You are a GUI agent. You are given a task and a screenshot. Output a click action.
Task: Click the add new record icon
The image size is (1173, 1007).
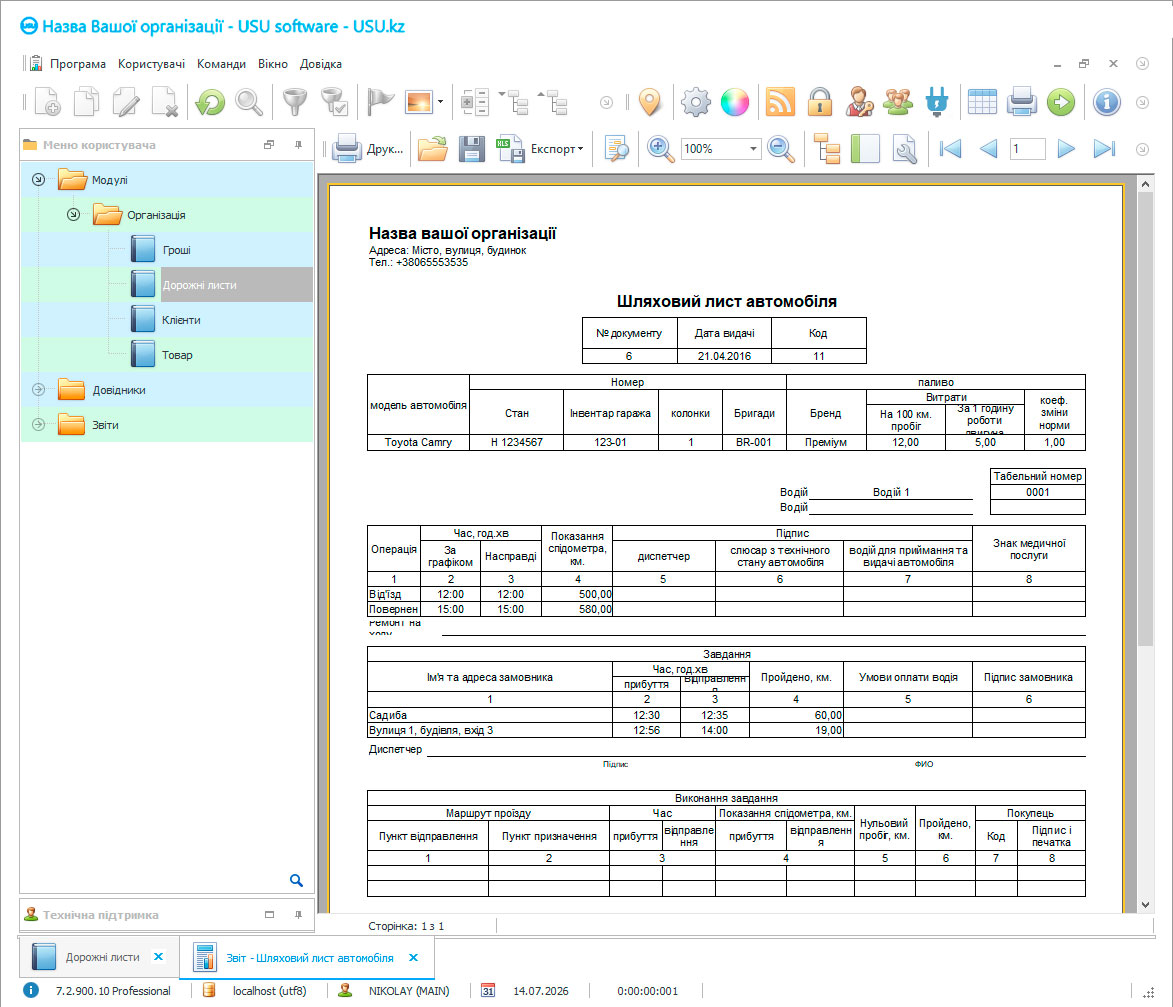point(48,102)
